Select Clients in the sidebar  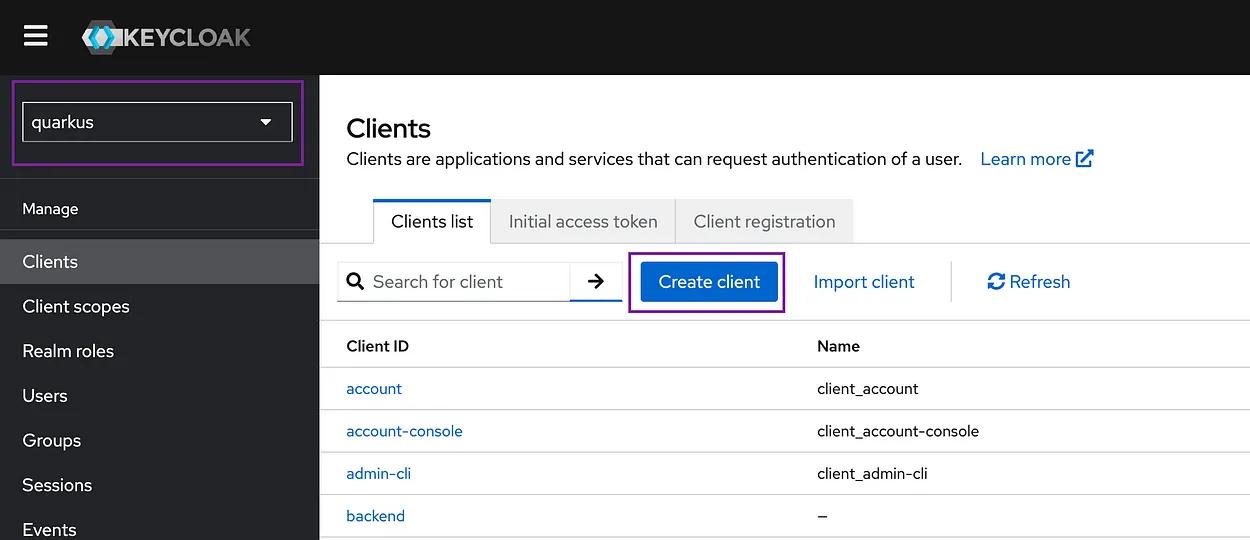pos(160,262)
